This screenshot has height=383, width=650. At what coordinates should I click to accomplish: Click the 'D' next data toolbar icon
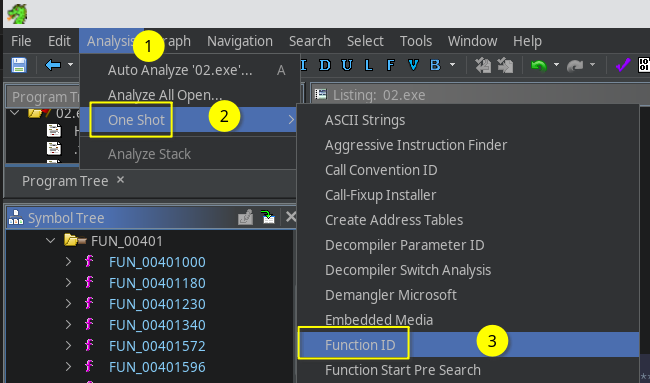(325, 65)
